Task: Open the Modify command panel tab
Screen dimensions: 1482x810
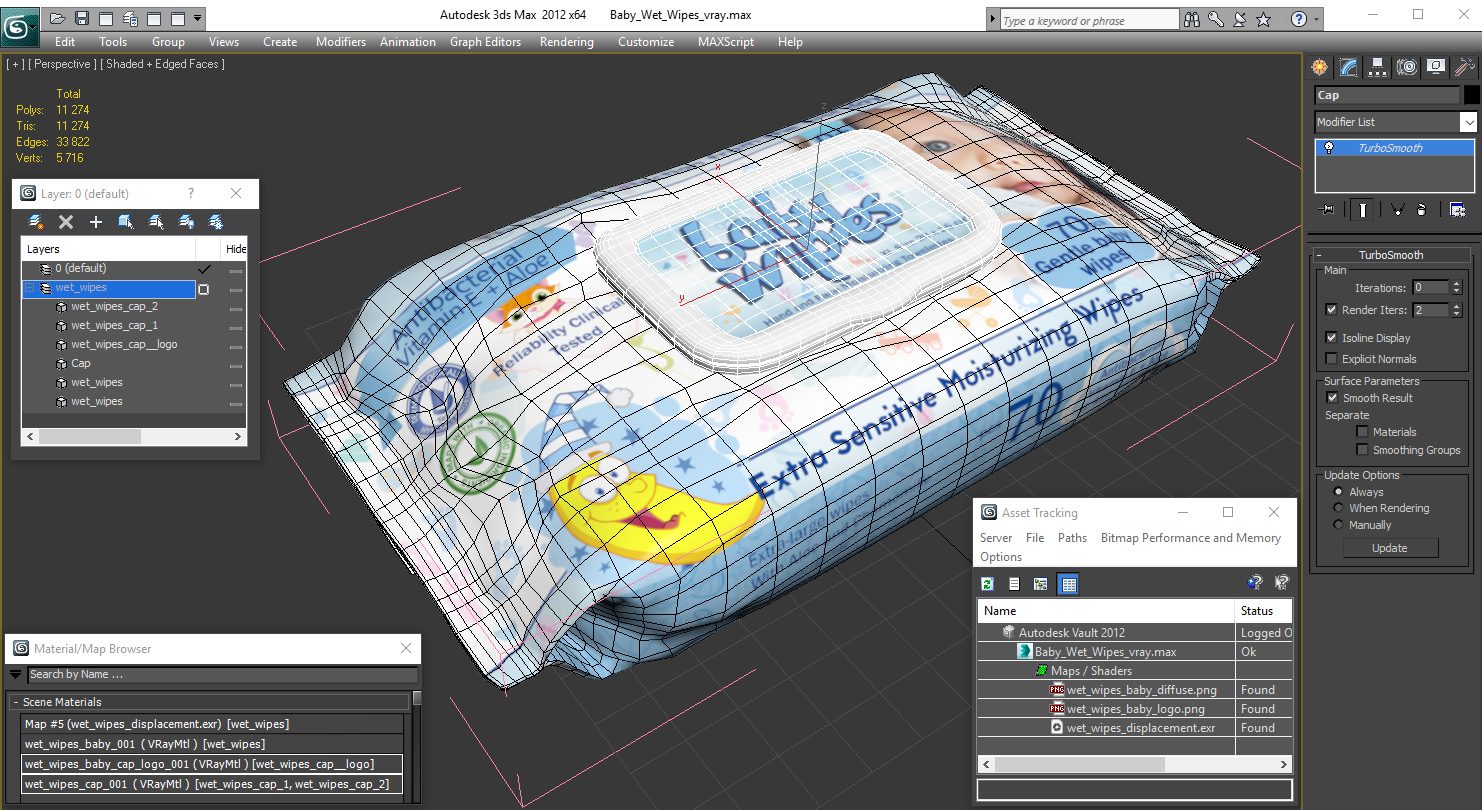Action: click(x=1349, y=67)
